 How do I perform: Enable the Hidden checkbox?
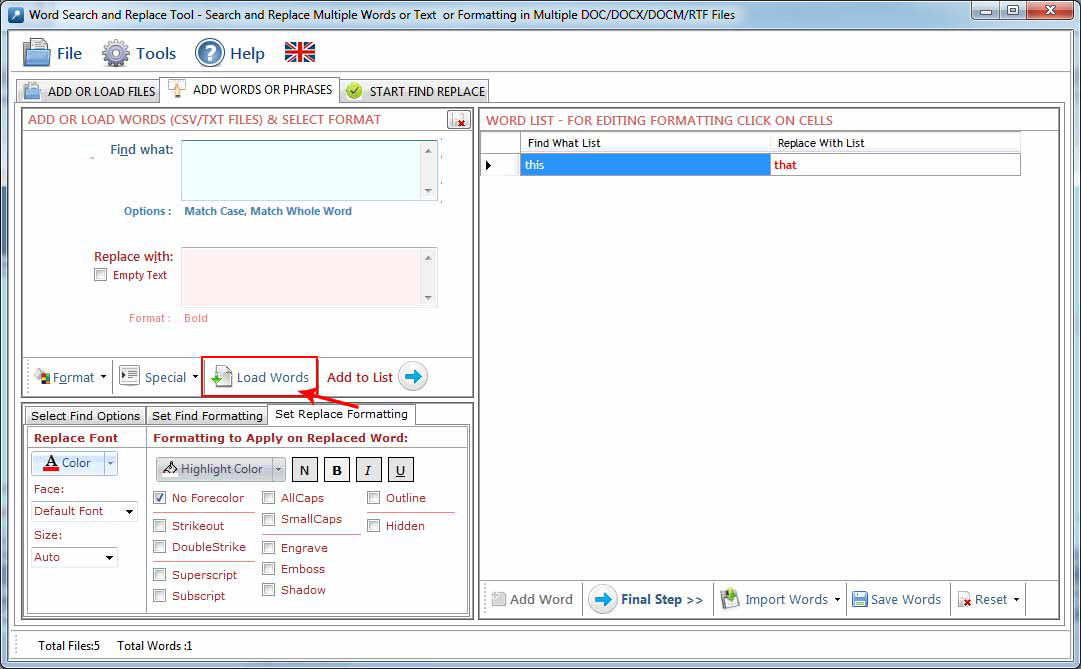click(x=374, y=526)
